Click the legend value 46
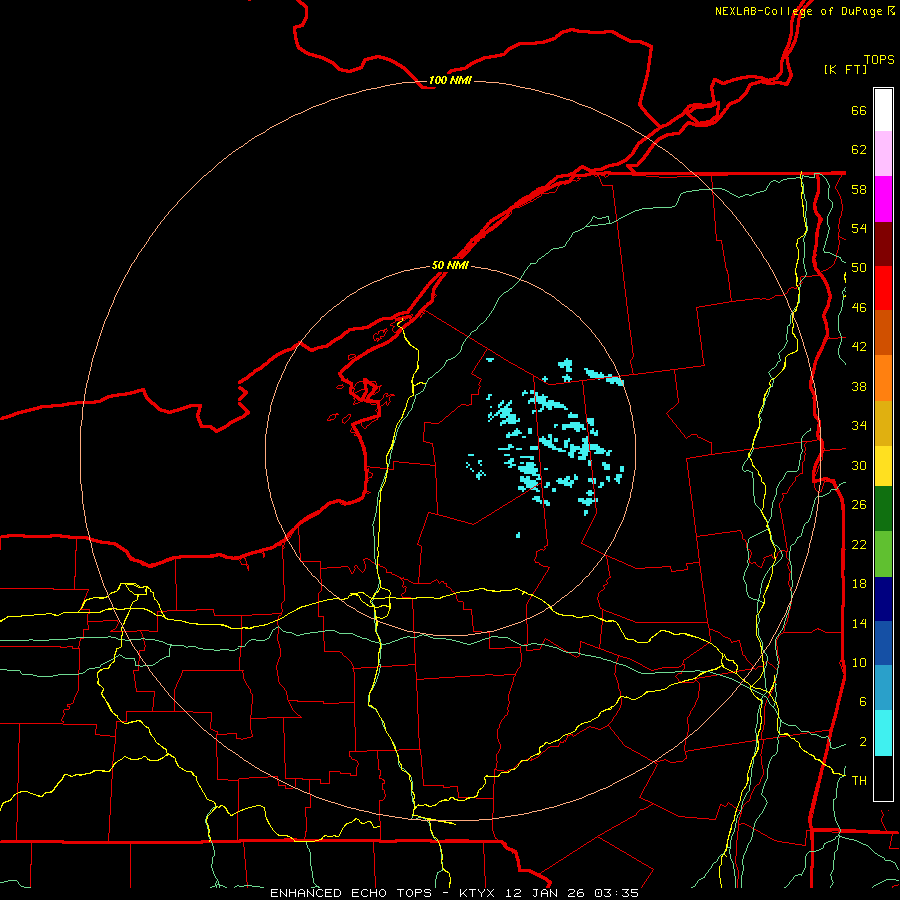 [859, 308]
